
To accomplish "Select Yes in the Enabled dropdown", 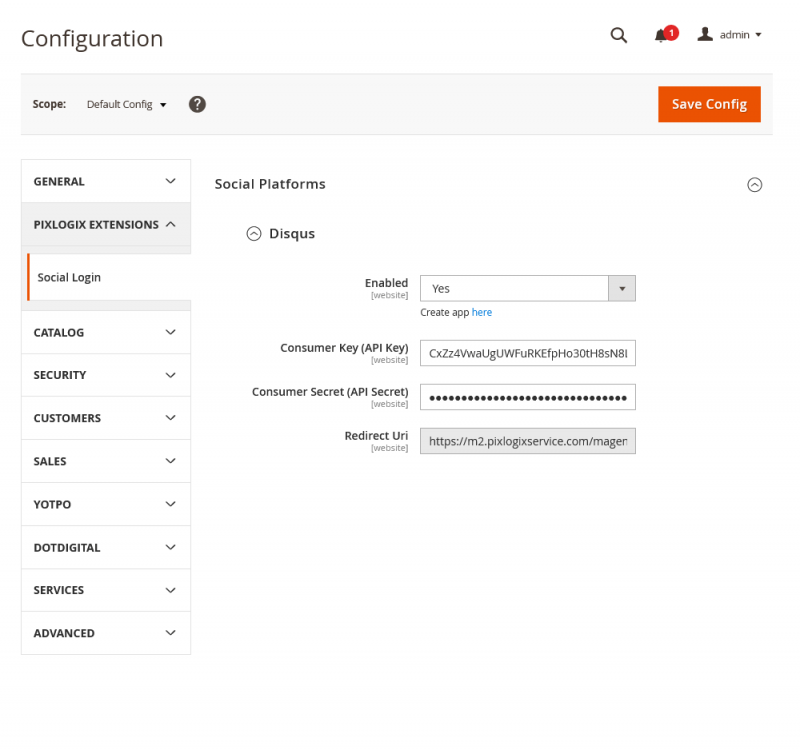I will coord(513,288).
